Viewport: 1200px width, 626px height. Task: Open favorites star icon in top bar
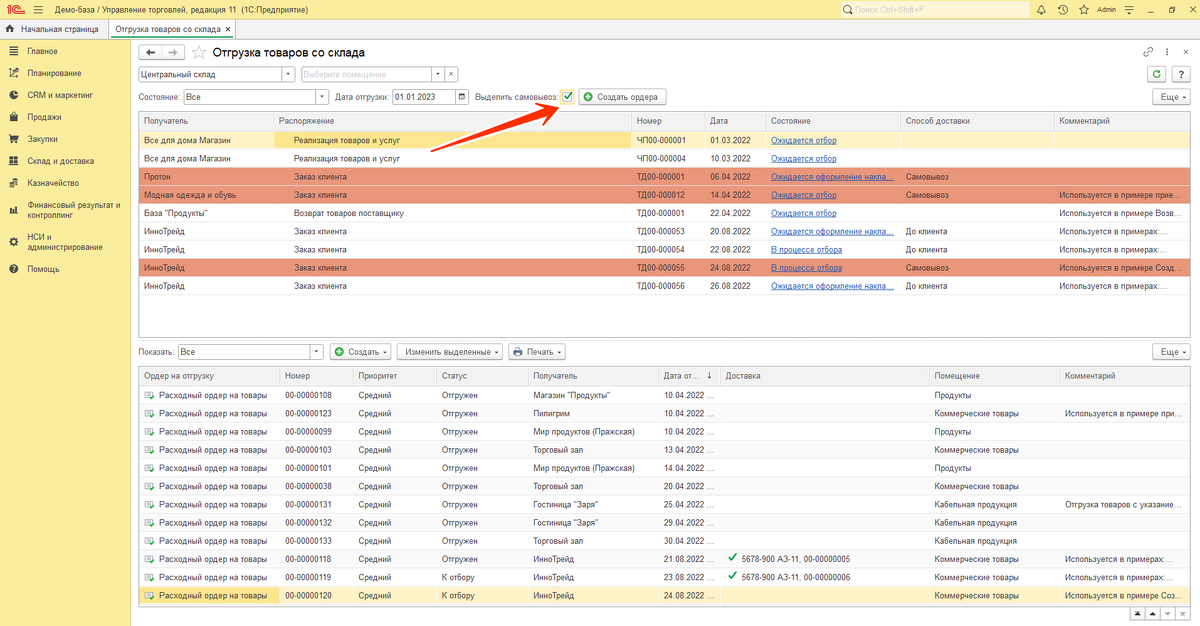point(1083,9)
